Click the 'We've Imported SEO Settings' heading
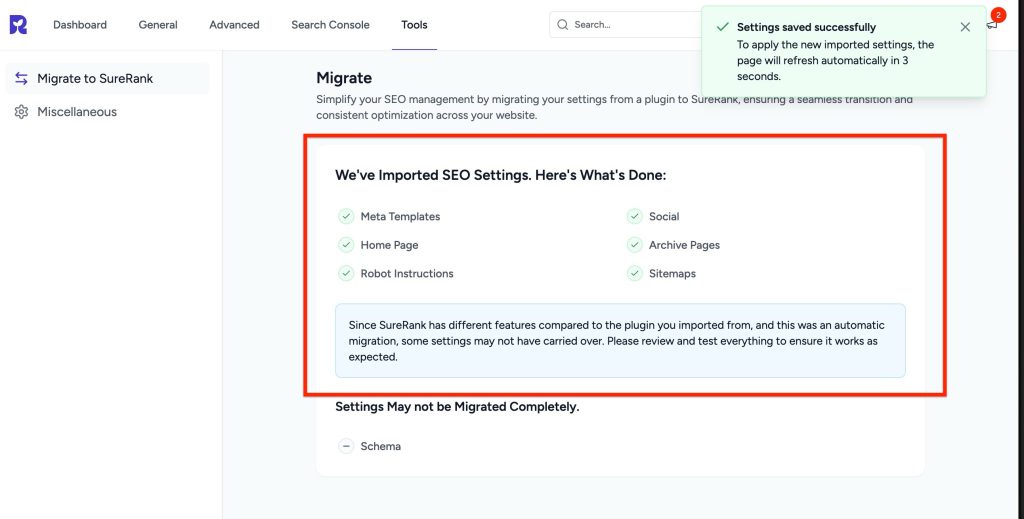Screen dimensions: 1024x519 (x=500, y=175)
